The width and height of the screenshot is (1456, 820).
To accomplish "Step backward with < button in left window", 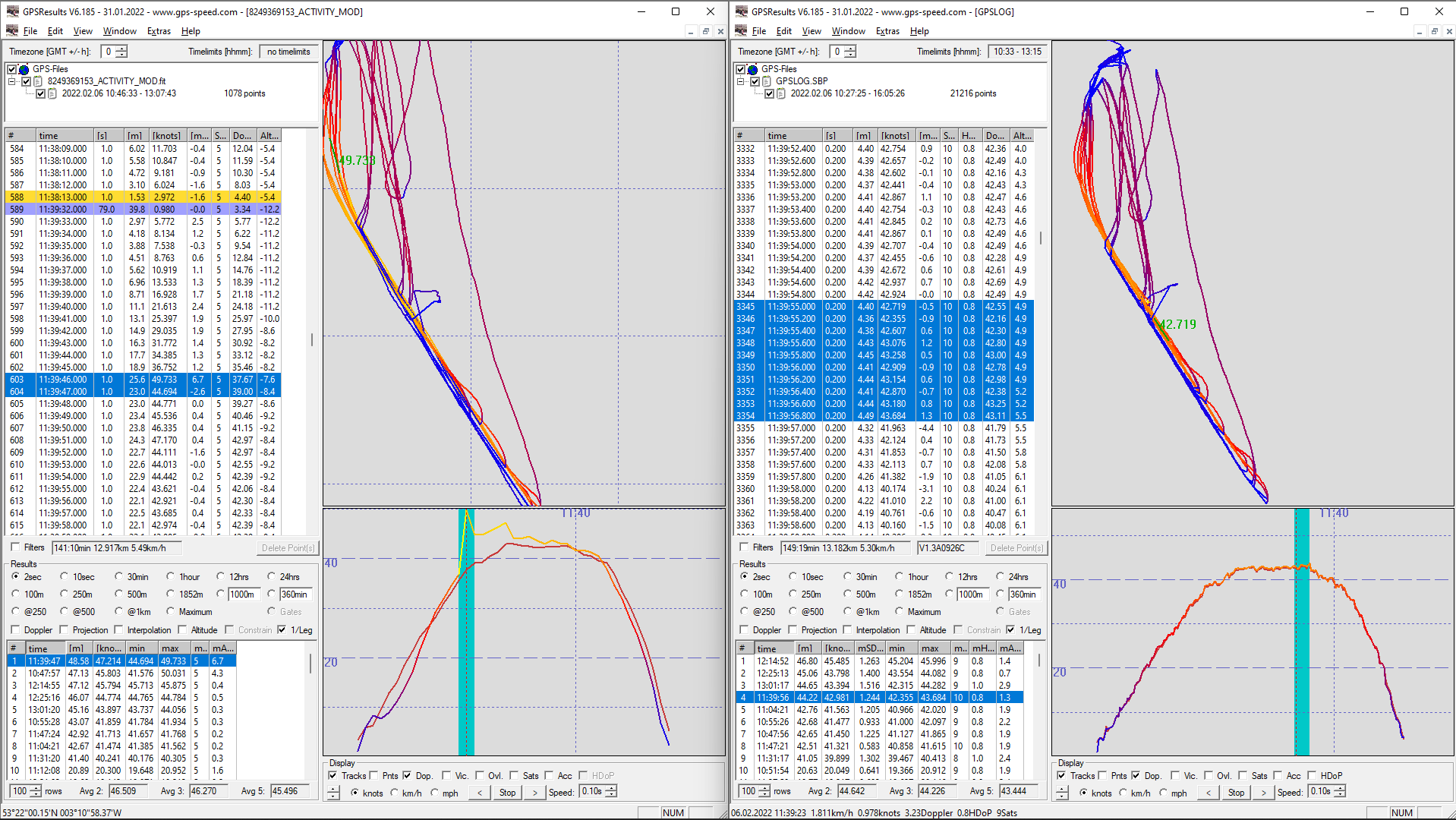I will tap(478, 793).
